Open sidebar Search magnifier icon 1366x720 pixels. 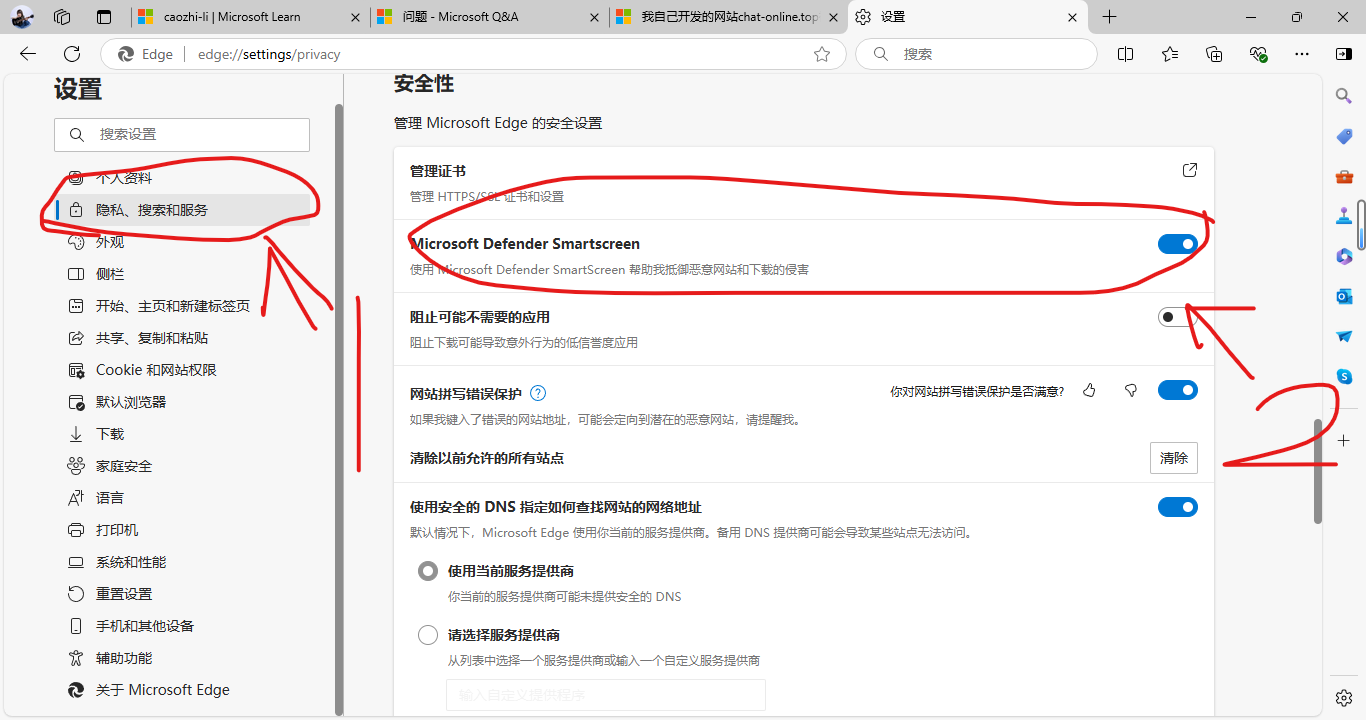click(1344, 95)
